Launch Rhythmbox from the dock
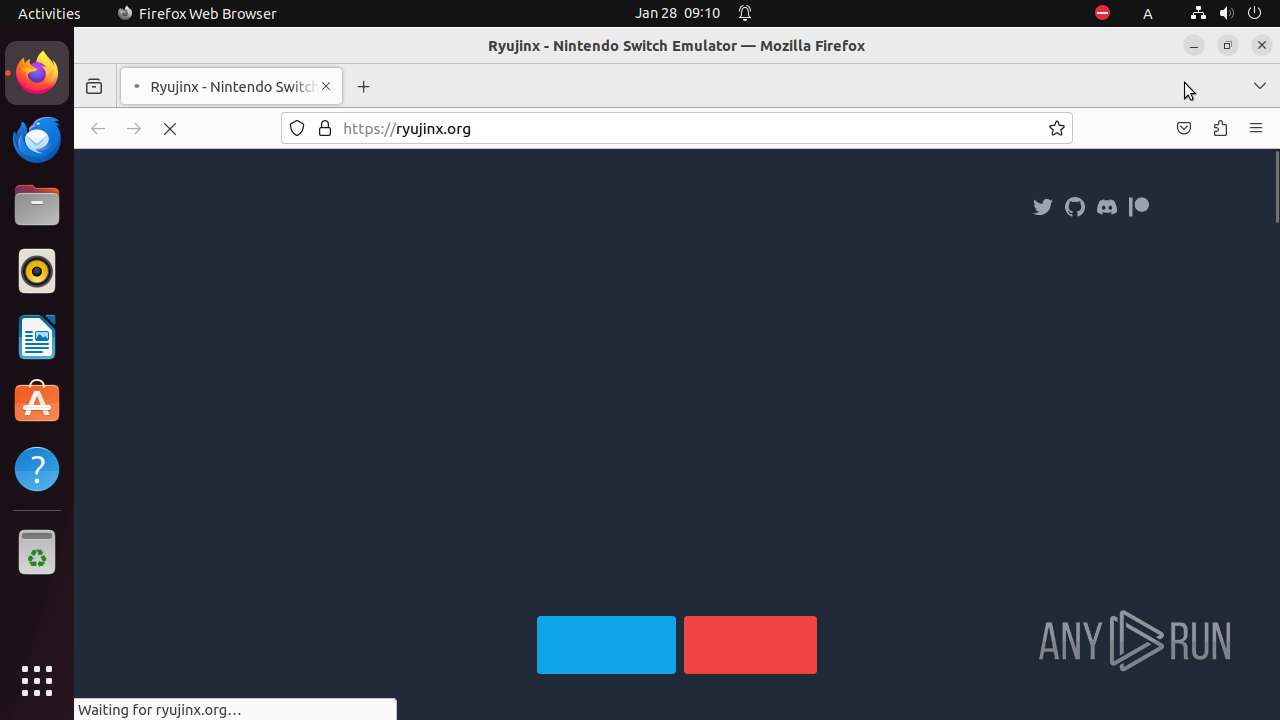1280x720 pixels. pos(37,271)
